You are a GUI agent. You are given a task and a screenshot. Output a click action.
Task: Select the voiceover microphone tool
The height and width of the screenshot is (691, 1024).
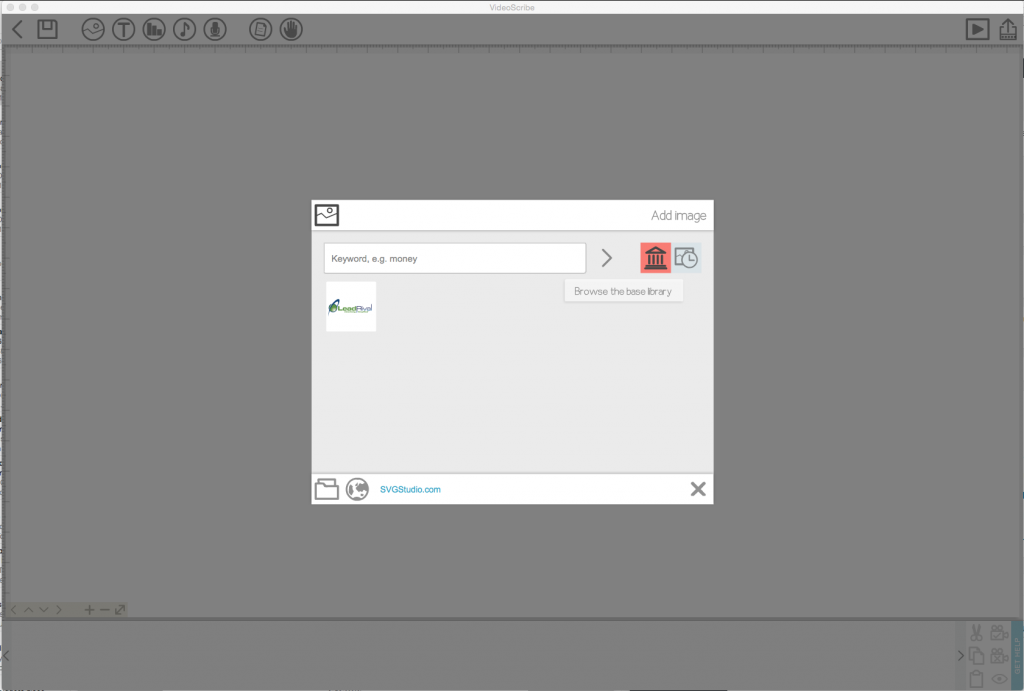point(214,29)
